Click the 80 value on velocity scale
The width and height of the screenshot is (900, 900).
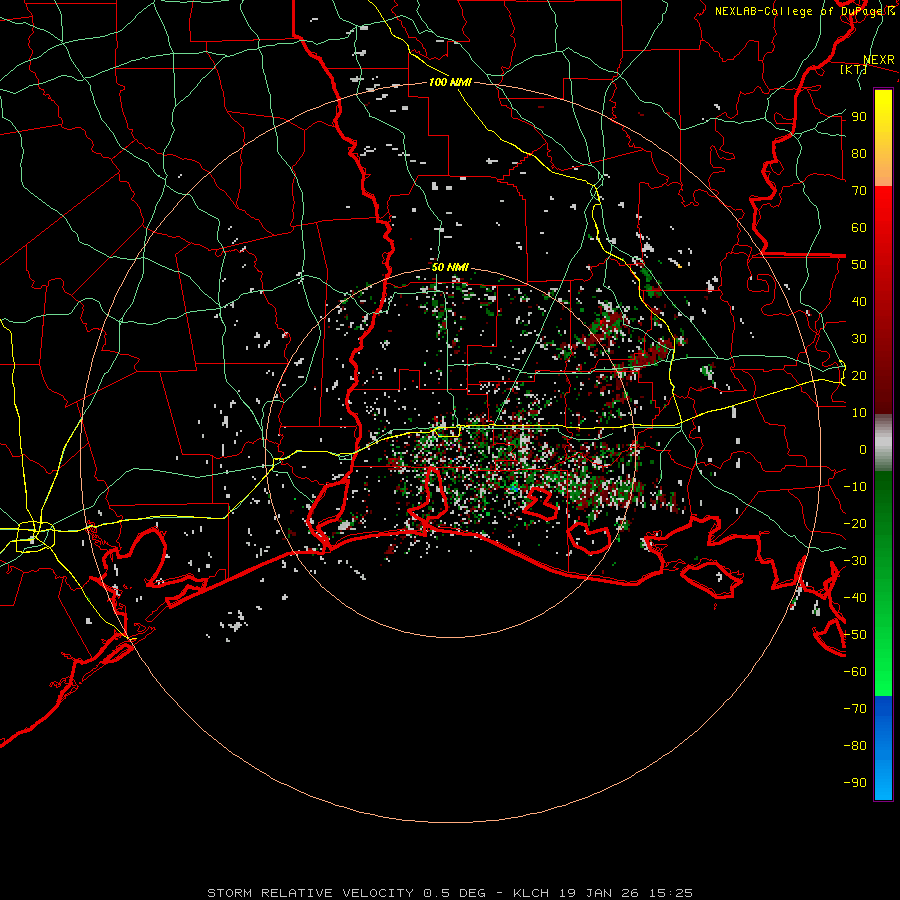click(x=859, y=154)
